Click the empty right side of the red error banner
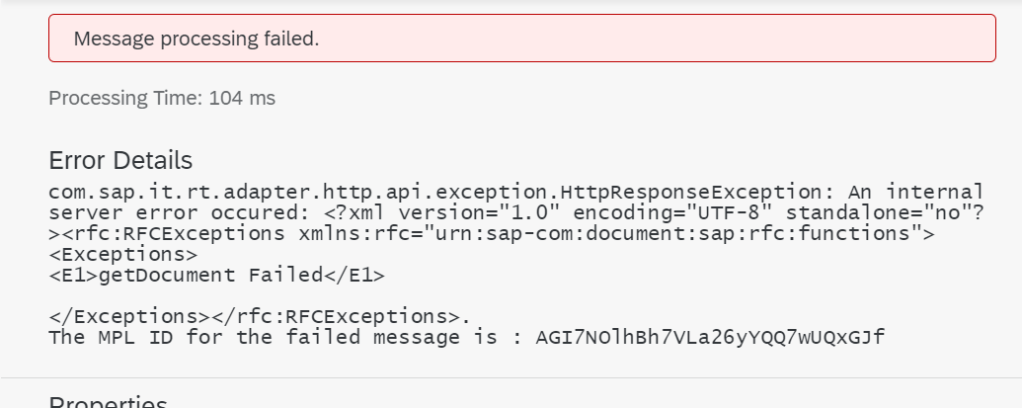1022x408 pixels. (x=700, y=39)
